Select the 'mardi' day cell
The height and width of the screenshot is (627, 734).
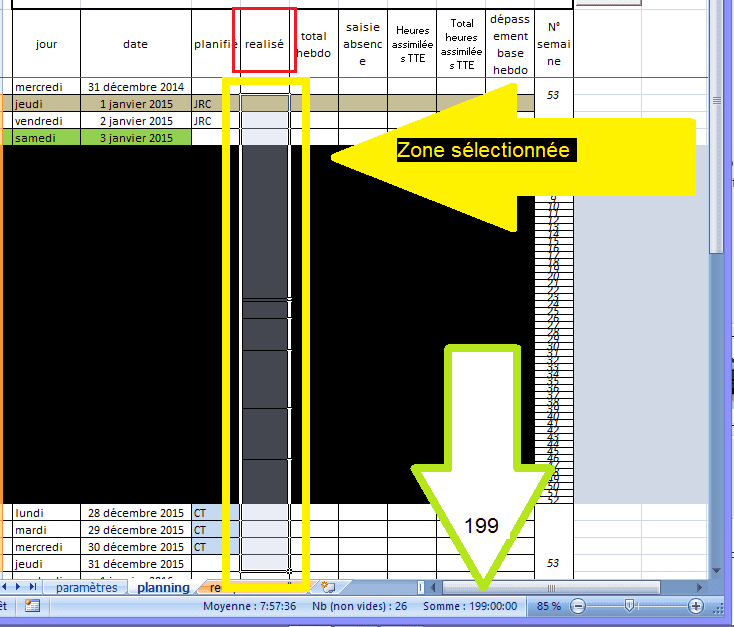click(x=46, y=530)
